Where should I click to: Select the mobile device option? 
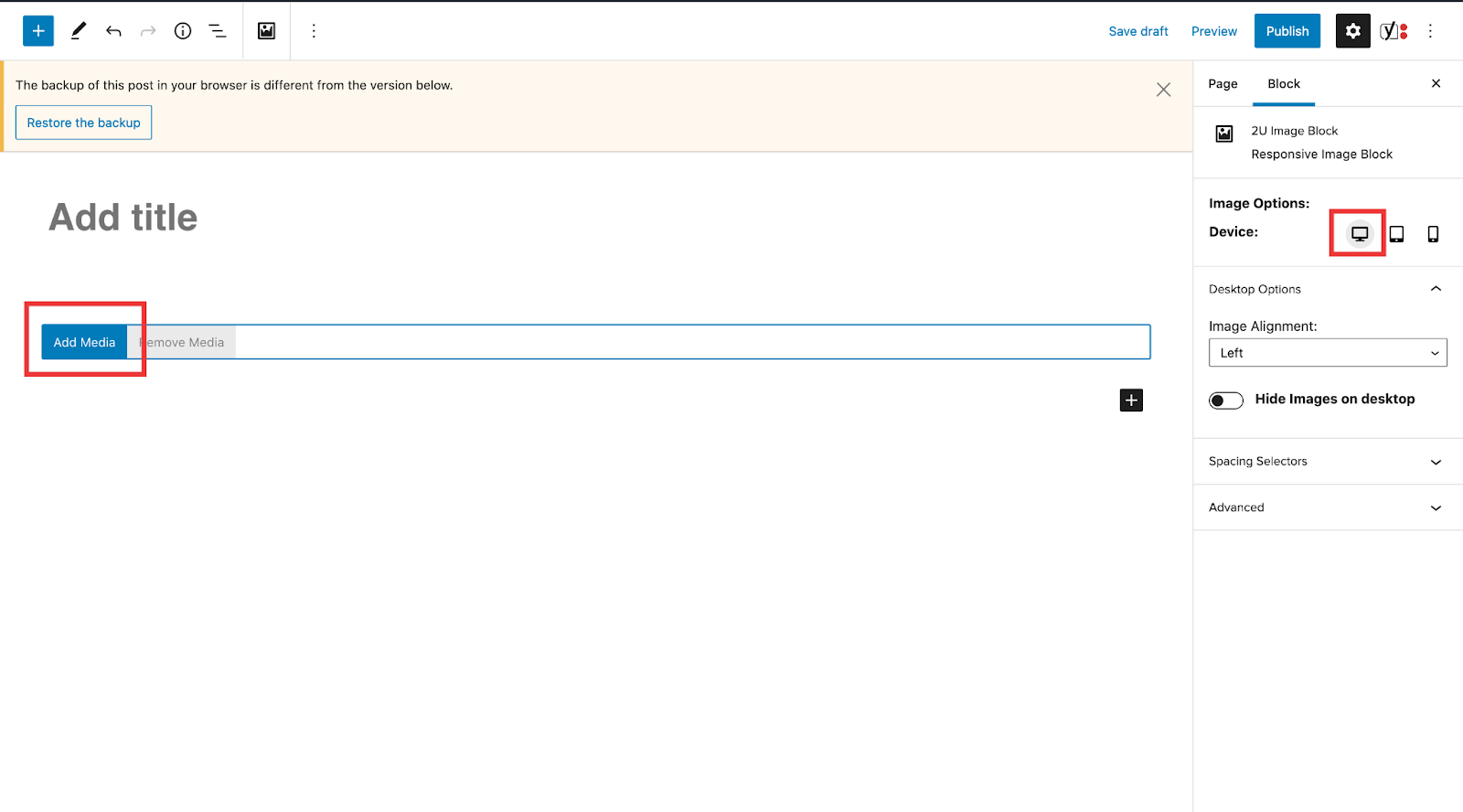point(1433,234)
